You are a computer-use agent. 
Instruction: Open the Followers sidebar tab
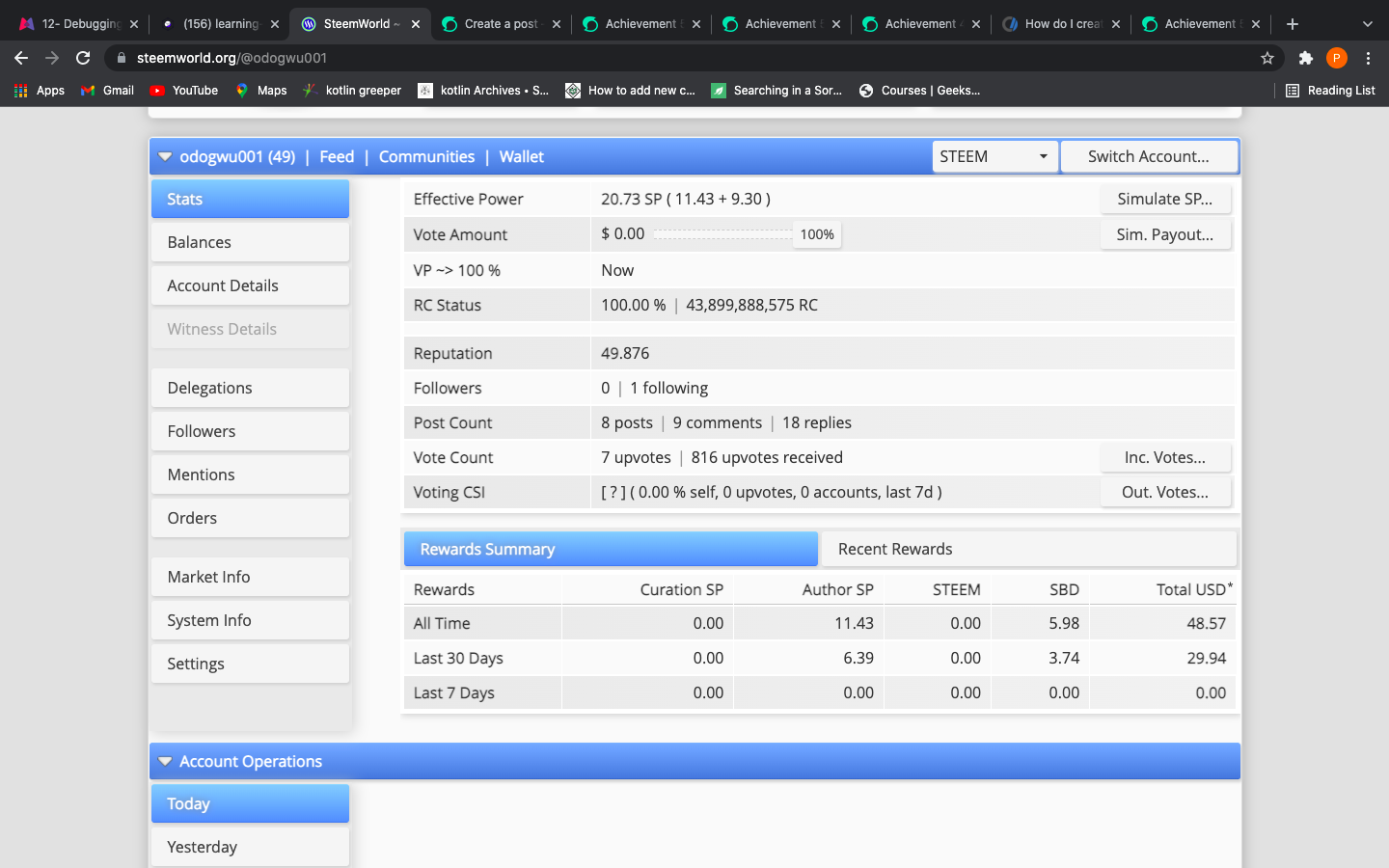tap(250, 431)
